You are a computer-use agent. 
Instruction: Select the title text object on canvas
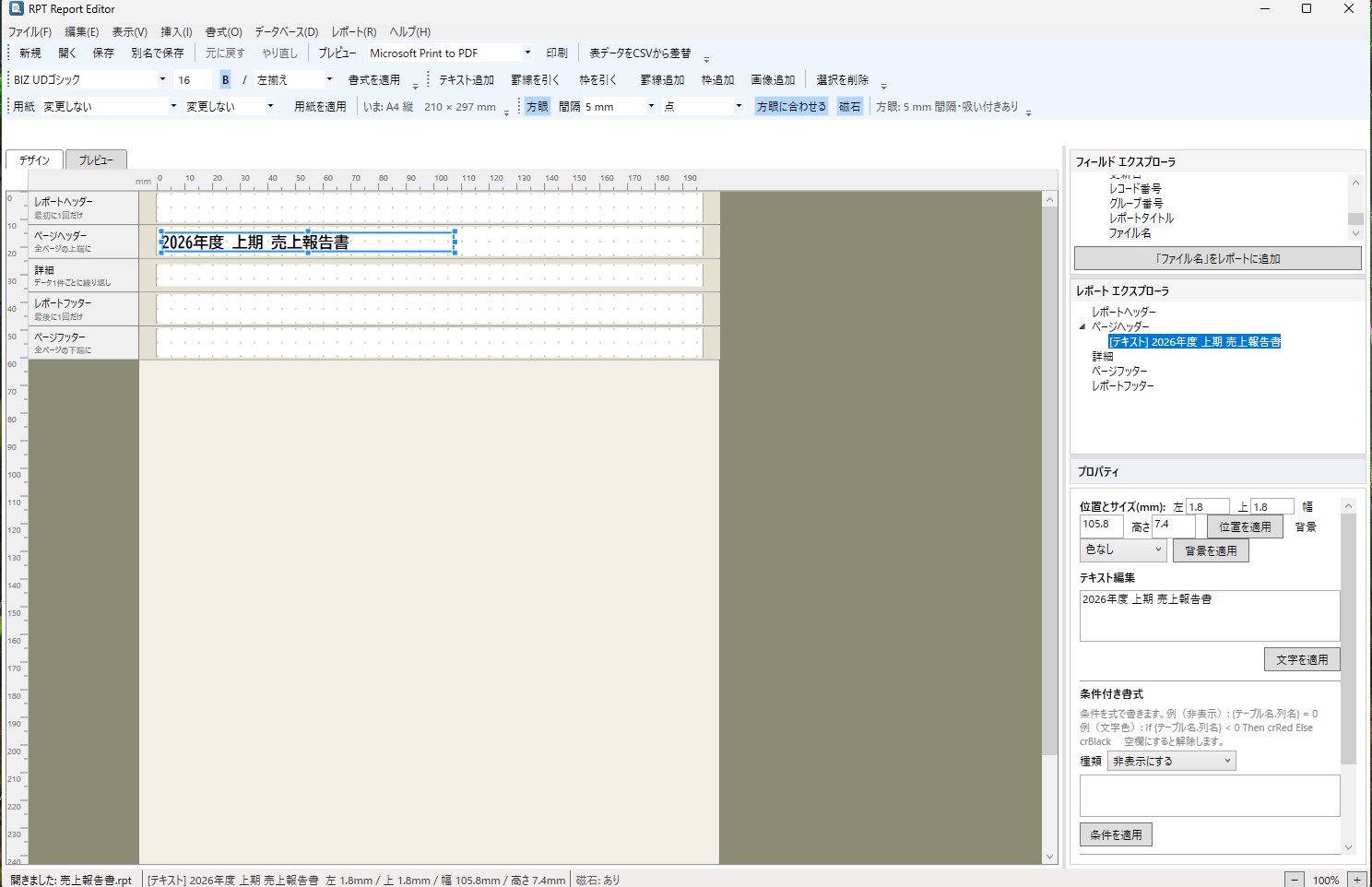point(307,242)
